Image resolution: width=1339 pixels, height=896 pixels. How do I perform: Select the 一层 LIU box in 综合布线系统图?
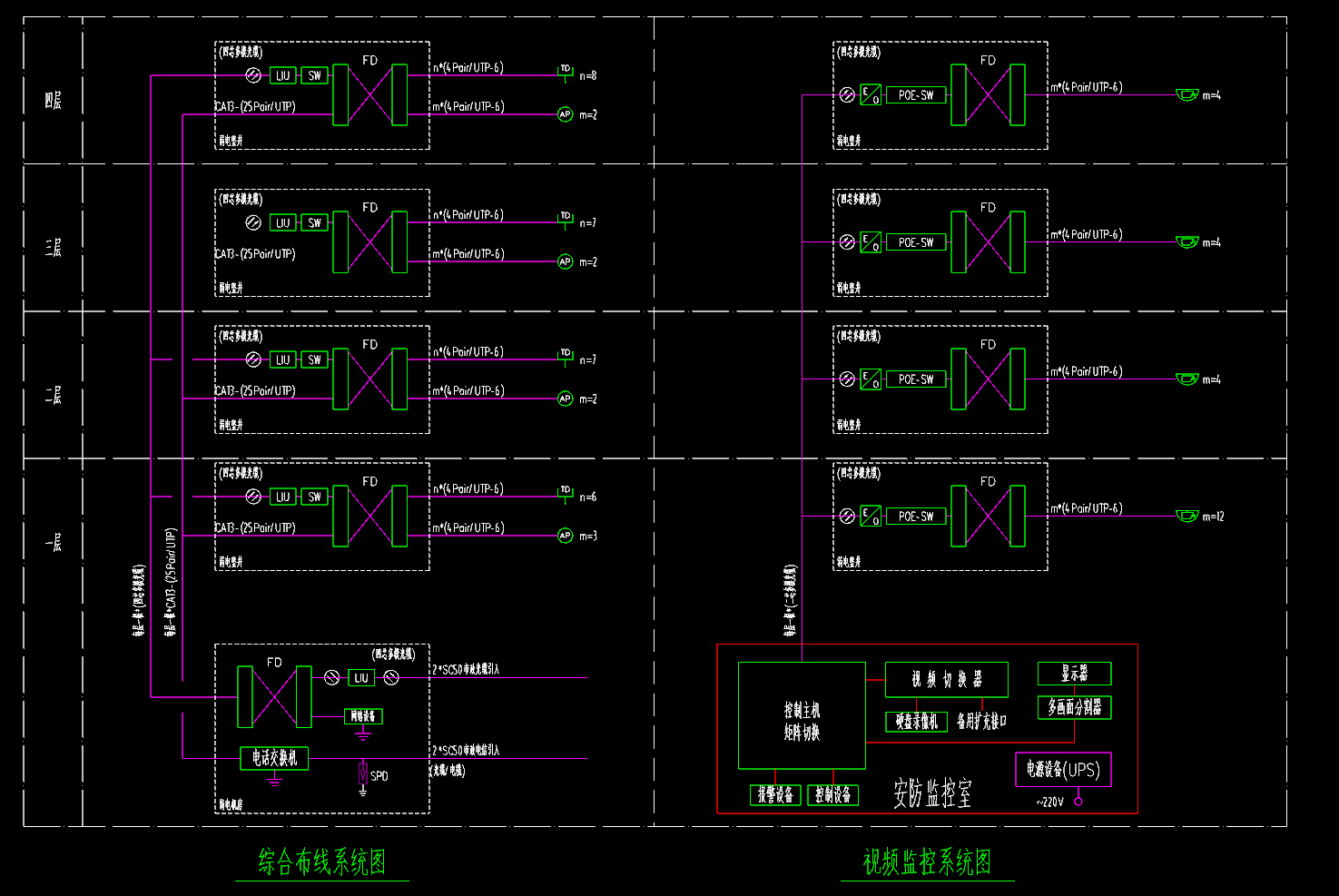coord(283,497)
